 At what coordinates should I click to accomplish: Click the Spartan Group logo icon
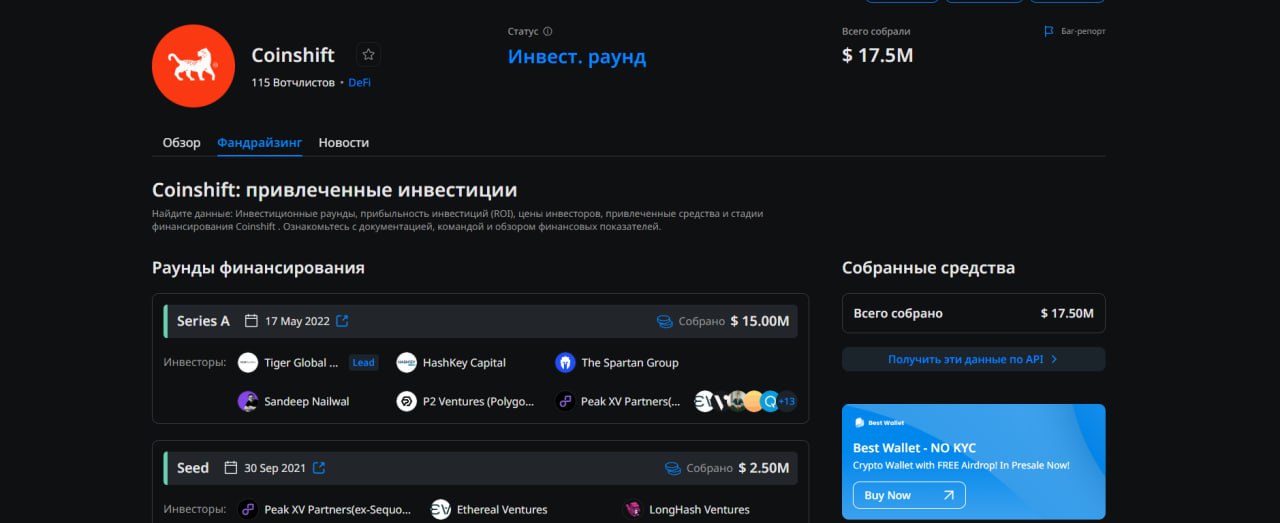(x=565, y=362)
